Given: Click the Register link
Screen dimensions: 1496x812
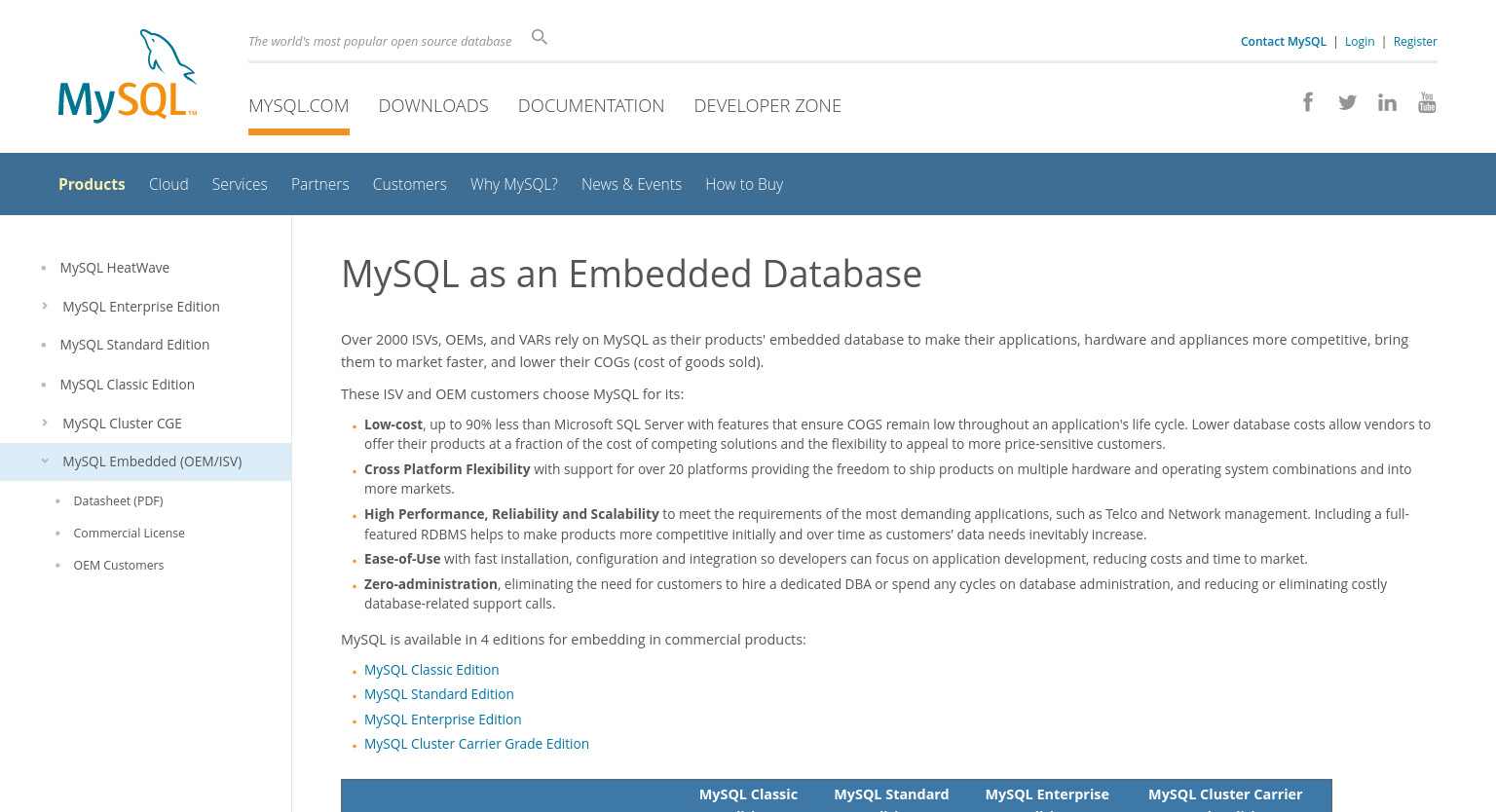Looking at the screenshot, I should [1415, 41].
